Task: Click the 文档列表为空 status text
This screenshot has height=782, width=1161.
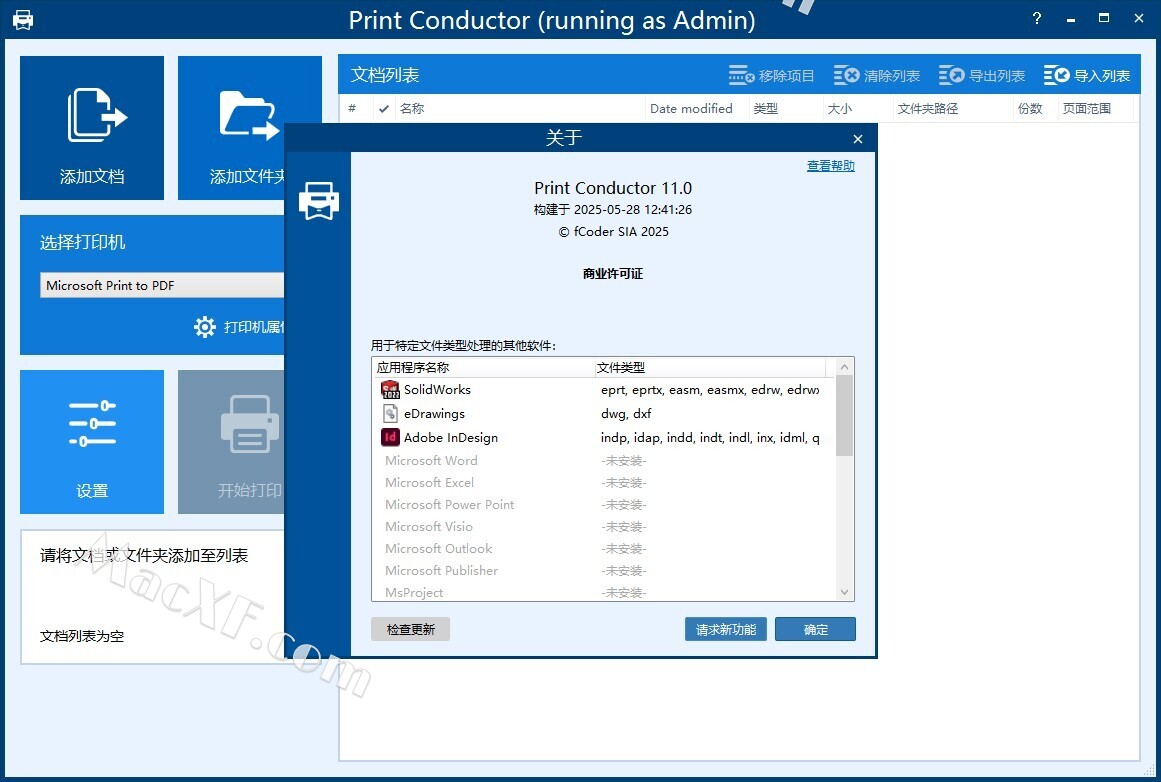Action: pos(81,636)
